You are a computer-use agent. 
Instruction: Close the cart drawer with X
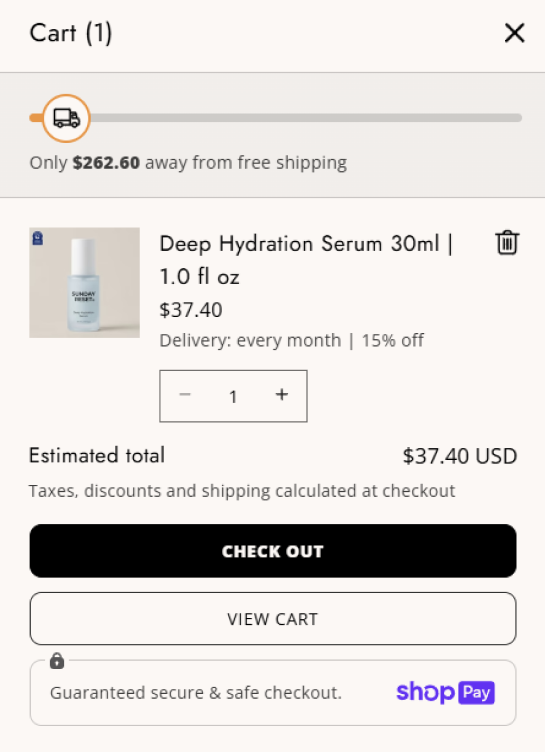click(x=514, y=33)
